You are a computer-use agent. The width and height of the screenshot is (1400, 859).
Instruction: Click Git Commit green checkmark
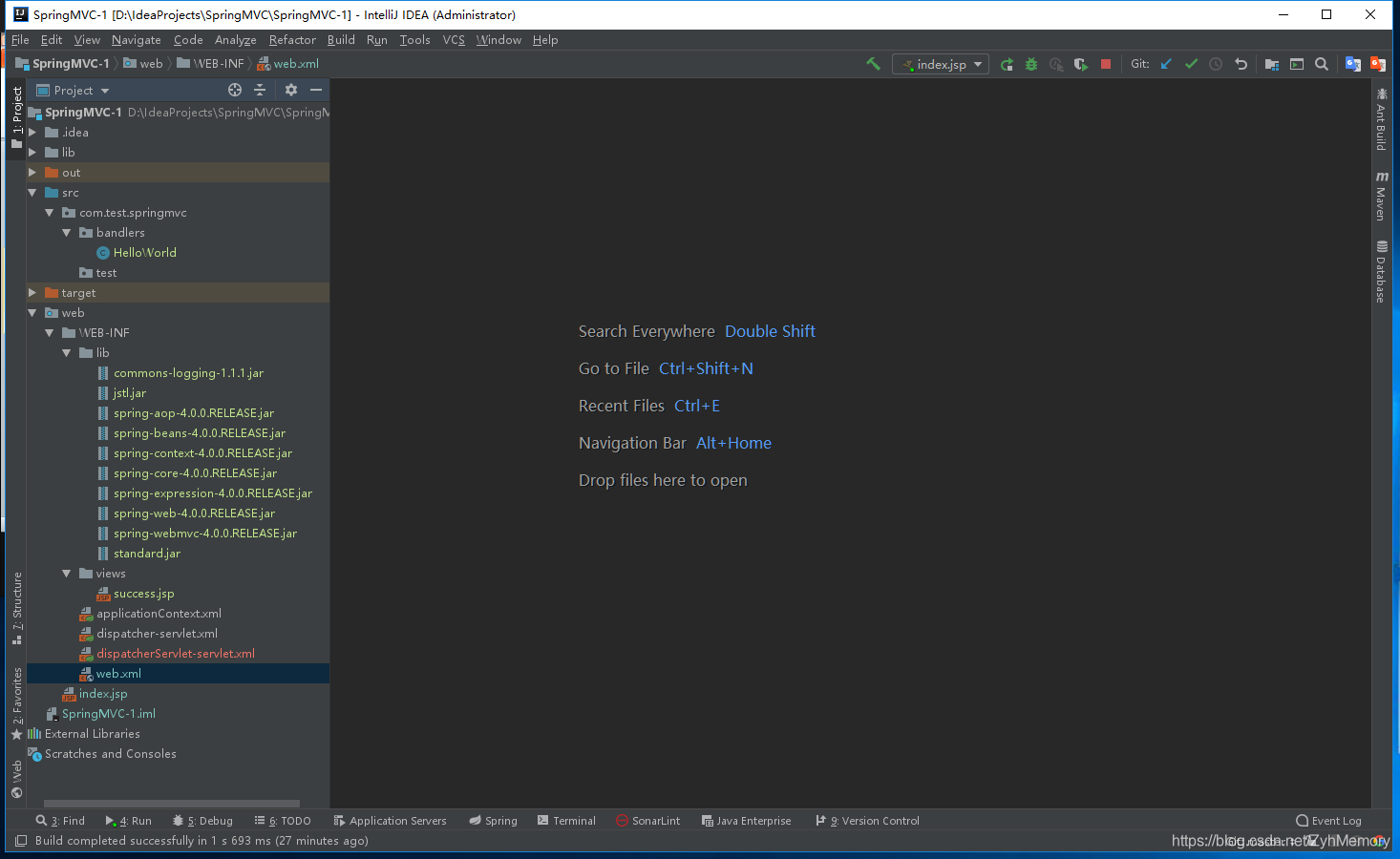[x=1191, y=64]
